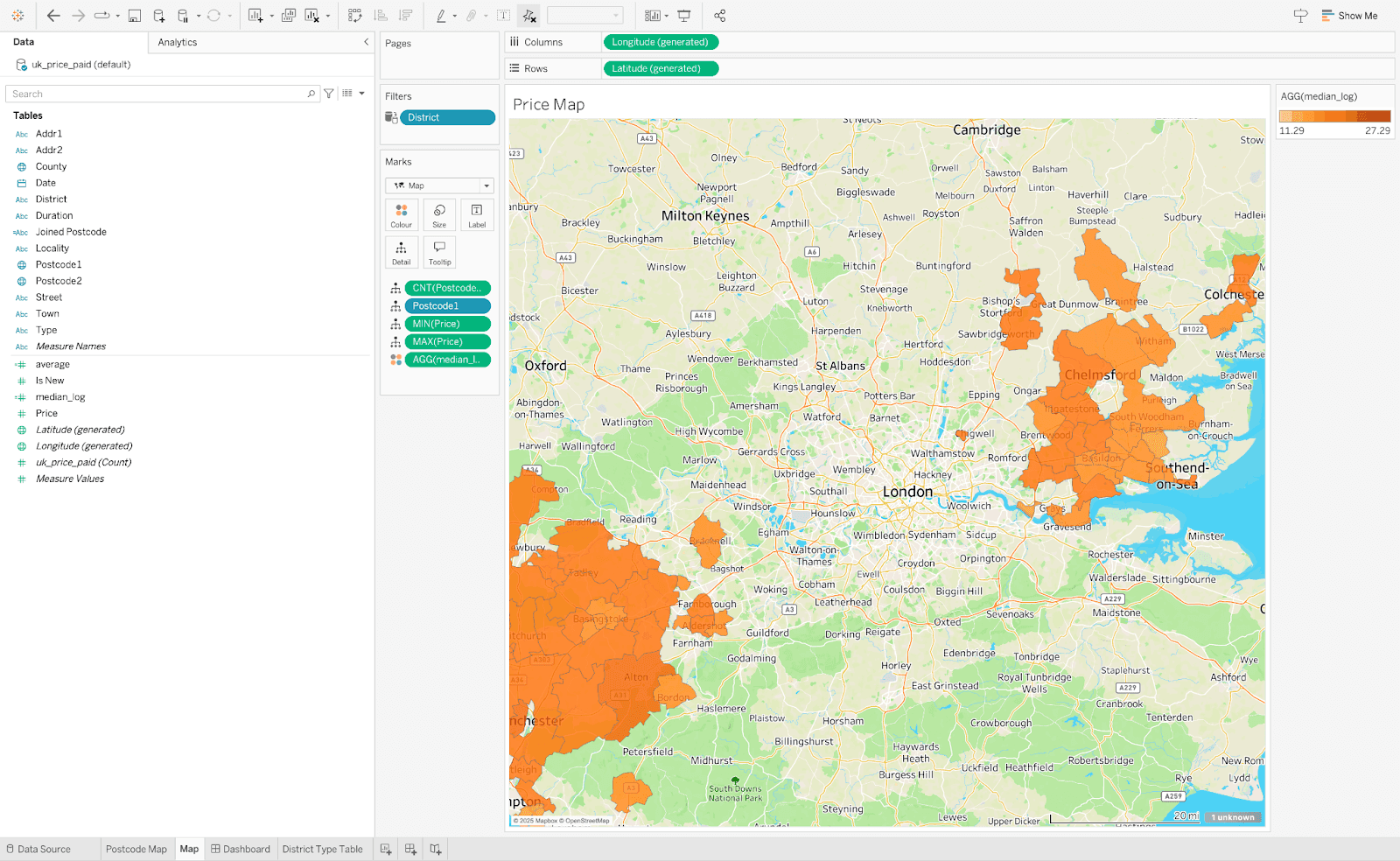Viewport: 1400px width, 861px height.
Task: Open the Data Guide icon
Action: point(1300,16)
